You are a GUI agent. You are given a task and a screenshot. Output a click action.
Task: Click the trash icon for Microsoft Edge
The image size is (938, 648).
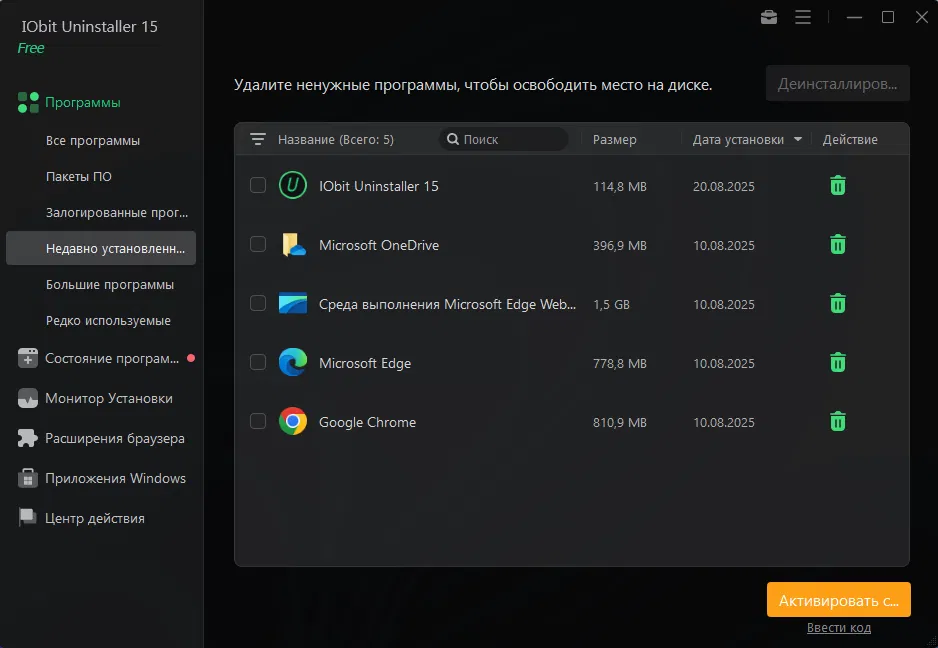(838, 363)
